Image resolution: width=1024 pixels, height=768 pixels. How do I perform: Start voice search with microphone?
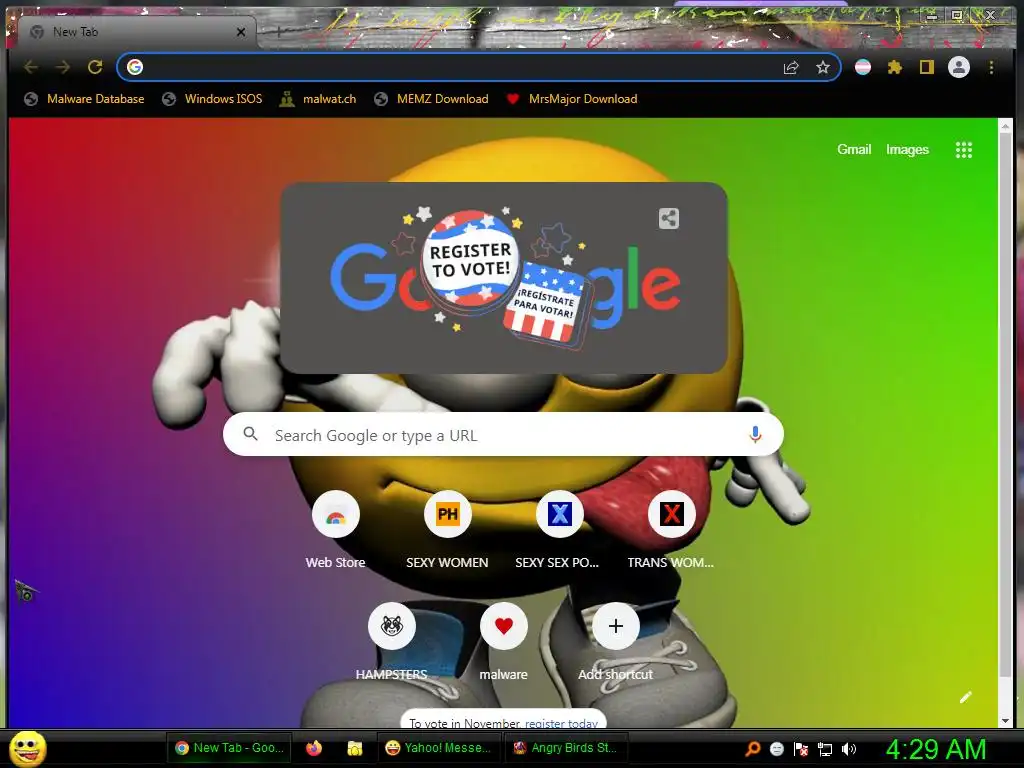click(x=755, y=434)
